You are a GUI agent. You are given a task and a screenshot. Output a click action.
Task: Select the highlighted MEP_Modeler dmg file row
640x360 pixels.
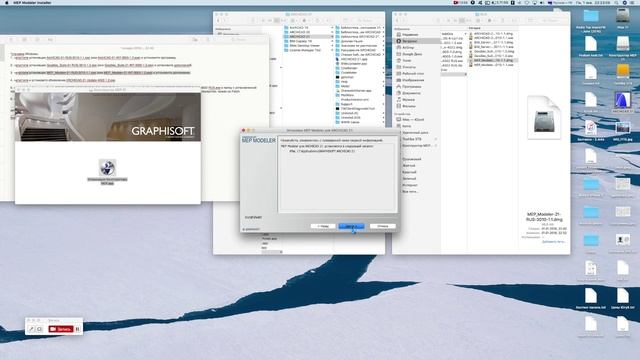click(x=493, y=60)
